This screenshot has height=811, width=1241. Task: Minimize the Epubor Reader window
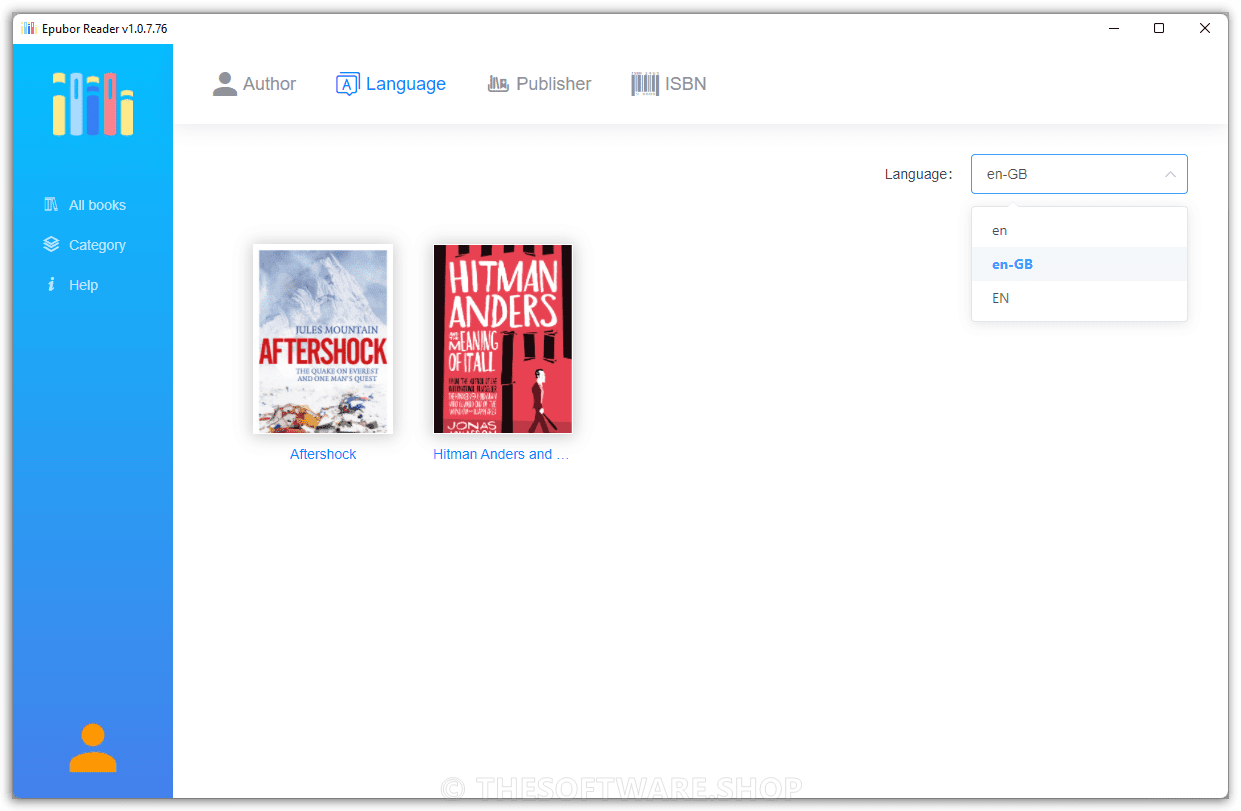pos(1113,29)
